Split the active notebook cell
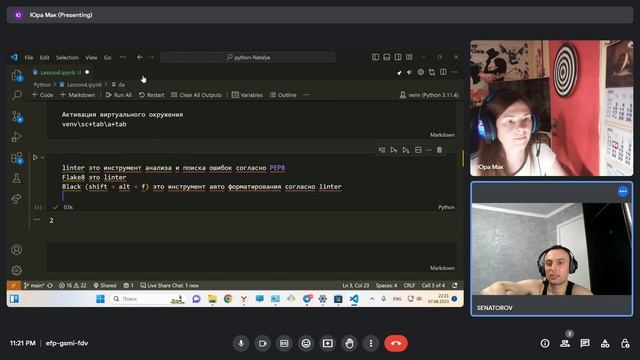 coord(418,150)
